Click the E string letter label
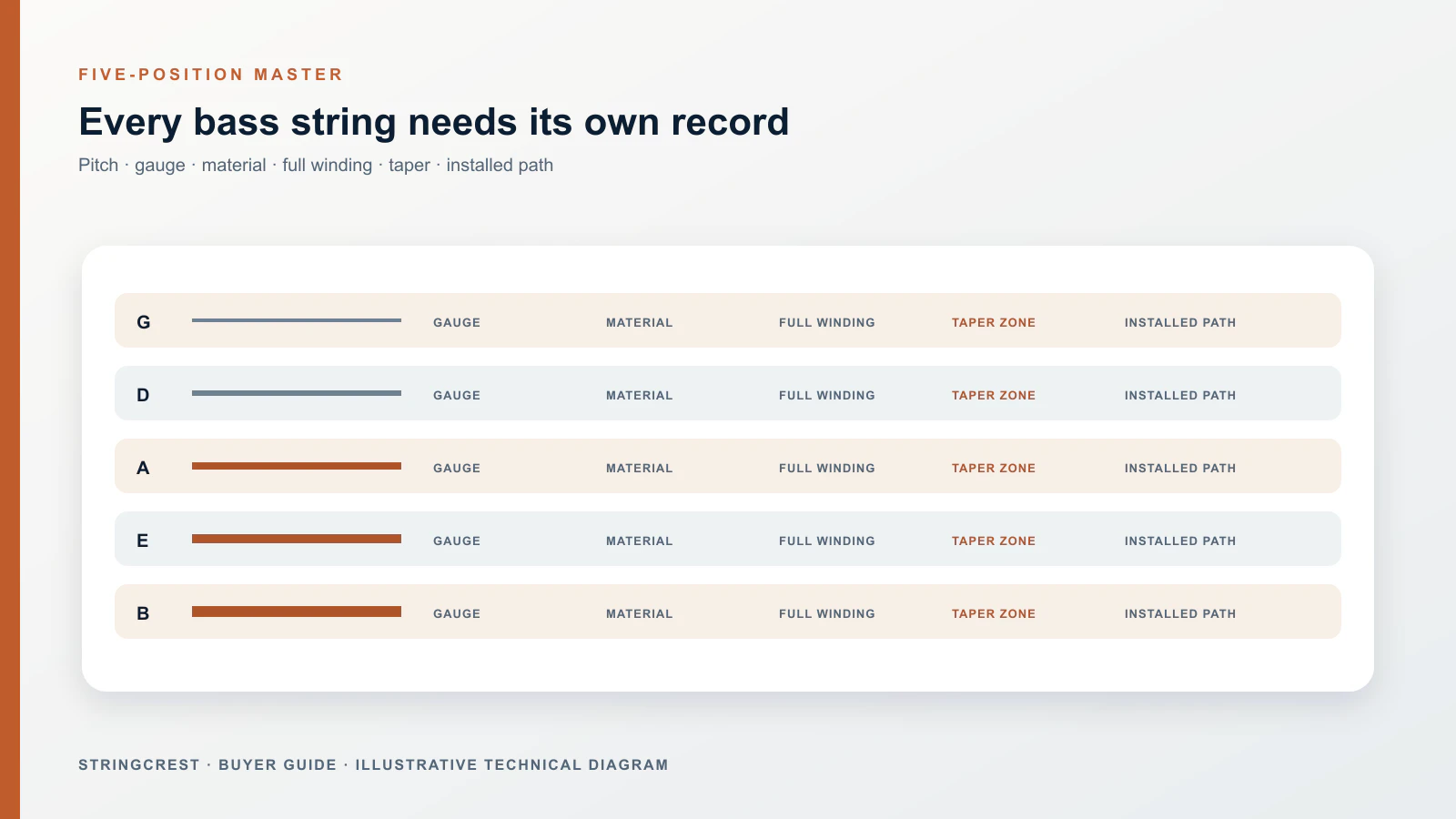The width and height of the screenshot is (1456, 819). point(143,541)
